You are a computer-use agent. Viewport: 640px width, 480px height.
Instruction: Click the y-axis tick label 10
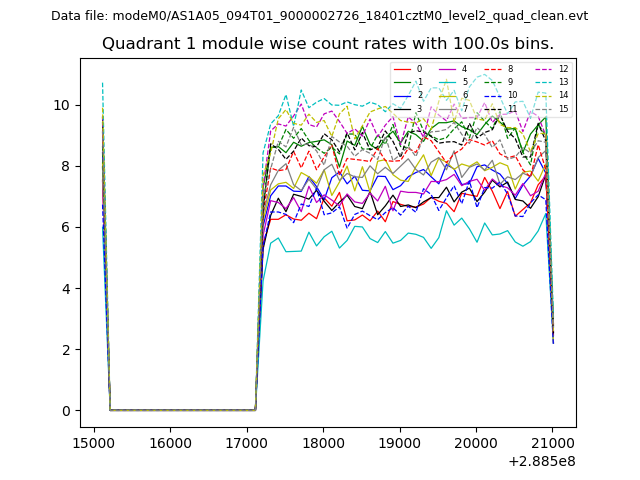61,105
